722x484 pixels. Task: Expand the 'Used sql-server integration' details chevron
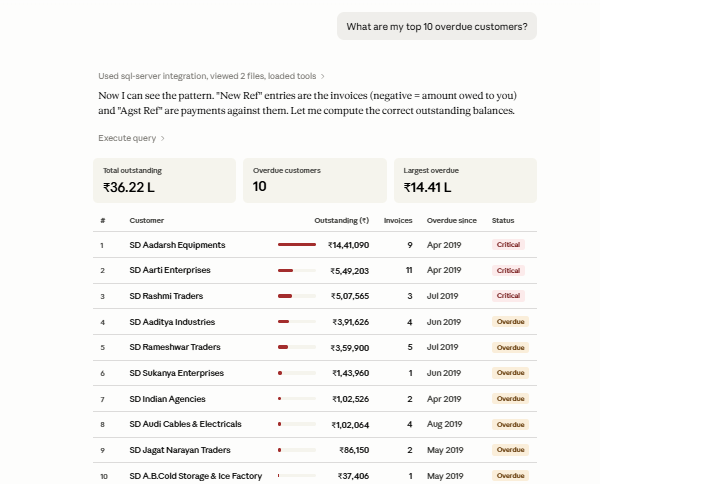click(x=323, y=76)
